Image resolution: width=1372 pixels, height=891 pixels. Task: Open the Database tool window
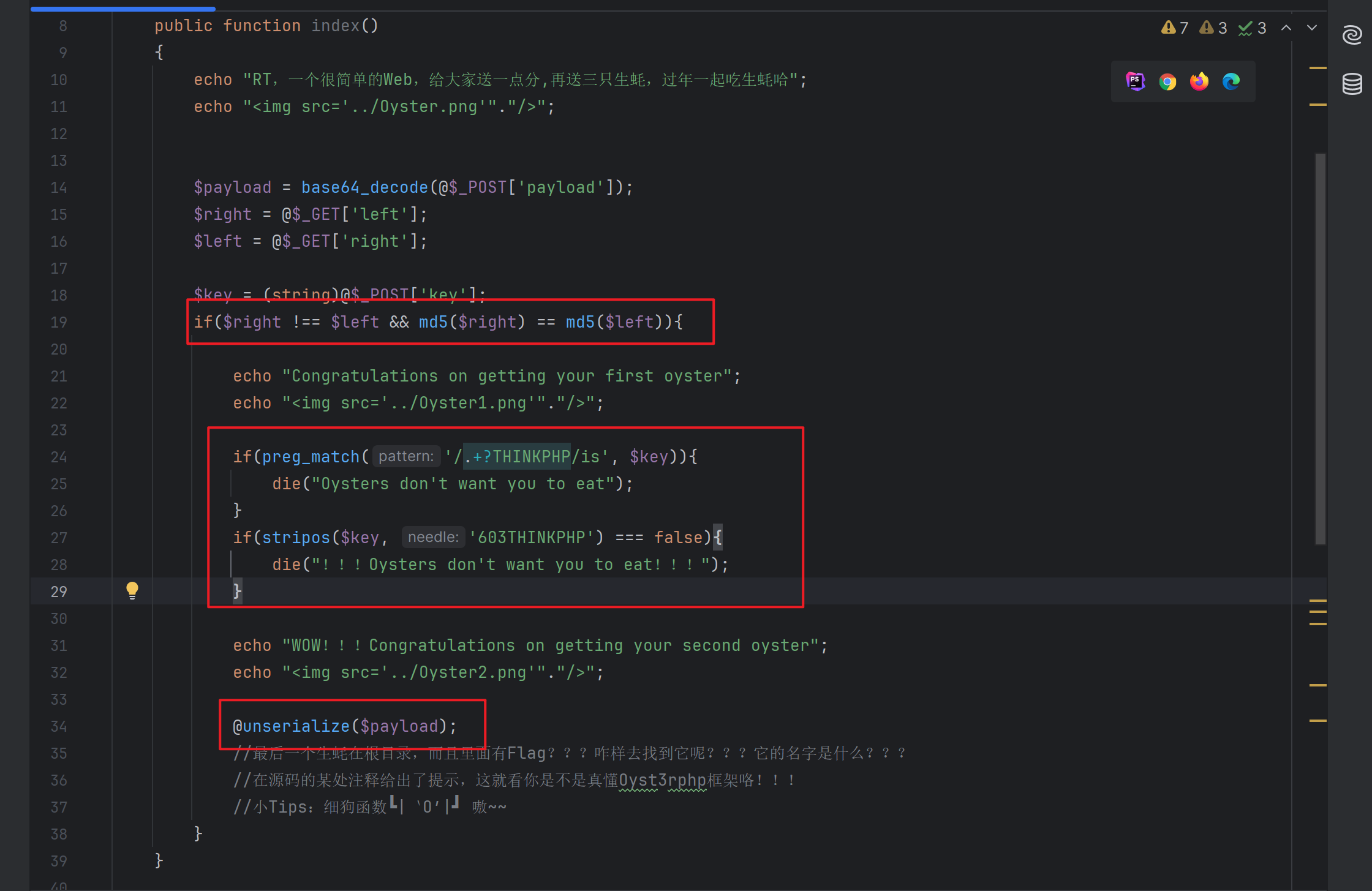1352,84
